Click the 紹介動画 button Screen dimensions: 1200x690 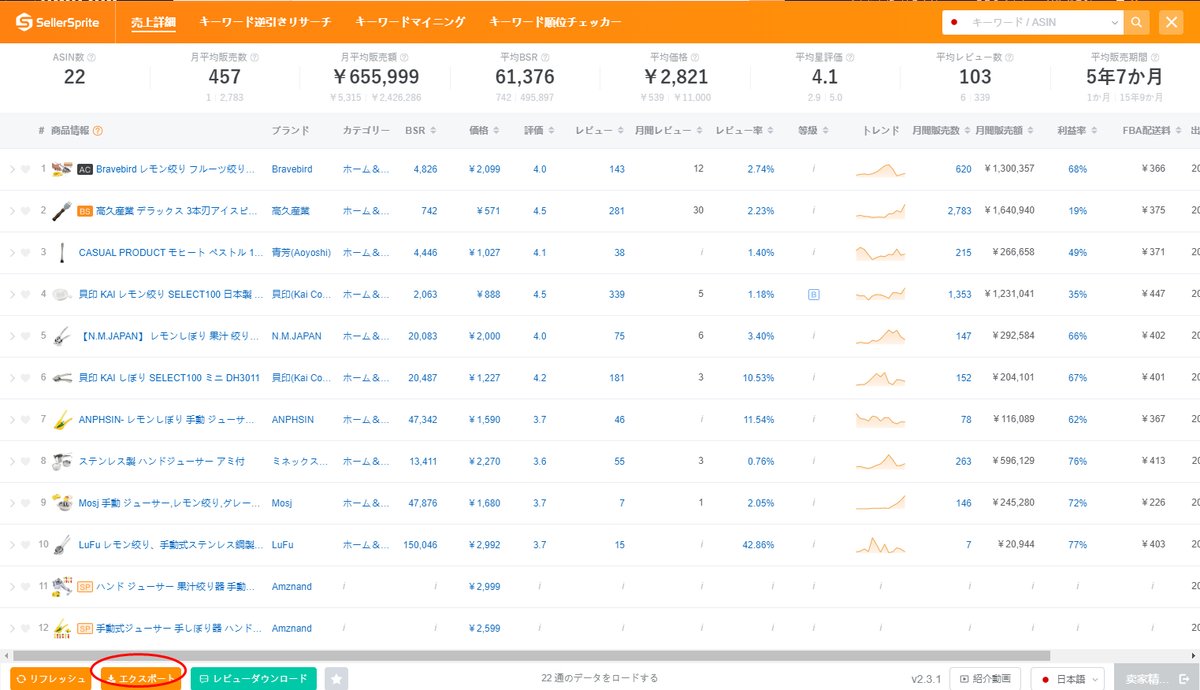click(x=985, y=679)
